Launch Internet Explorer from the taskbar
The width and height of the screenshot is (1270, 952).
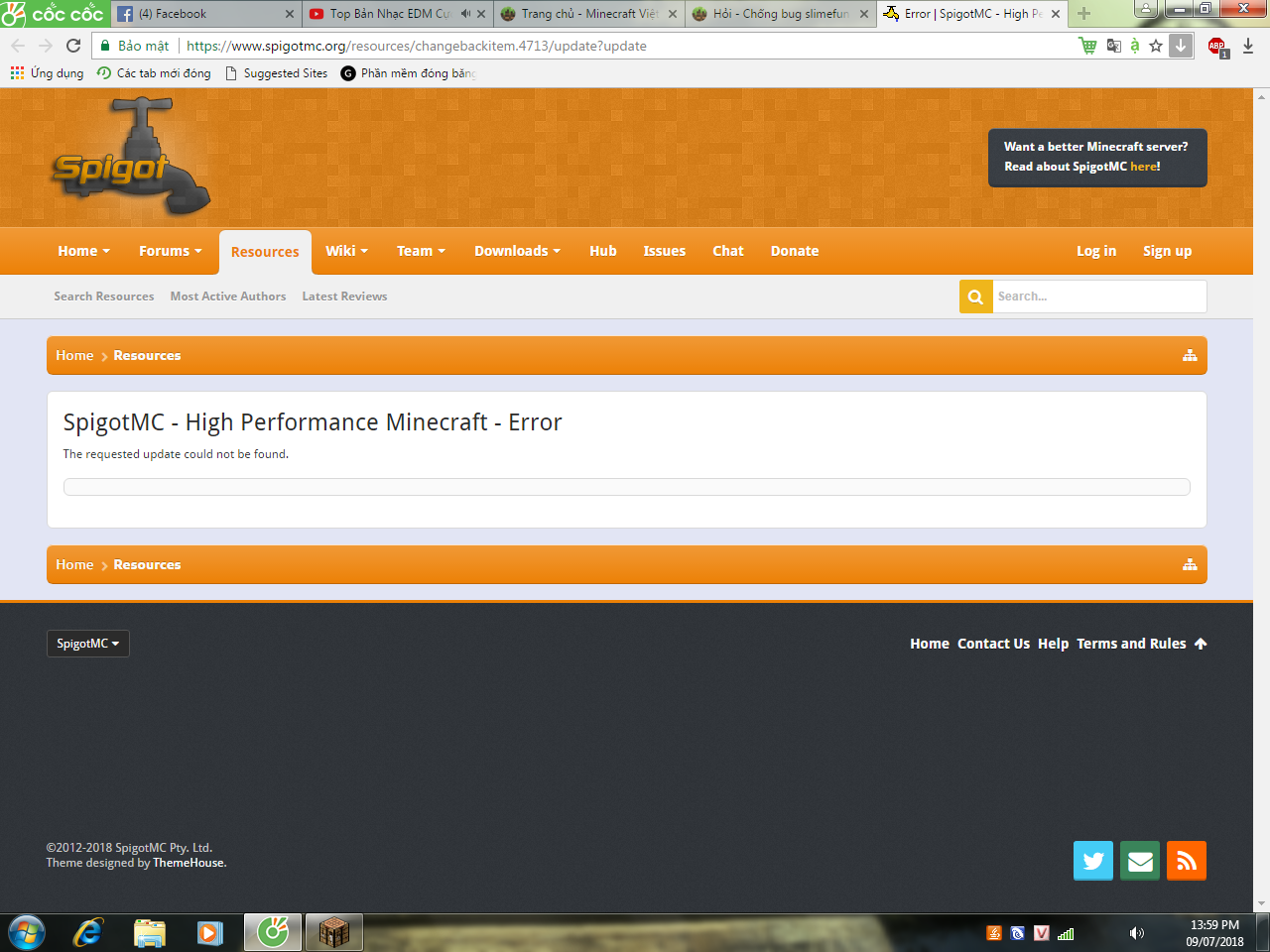click(89, 933)
